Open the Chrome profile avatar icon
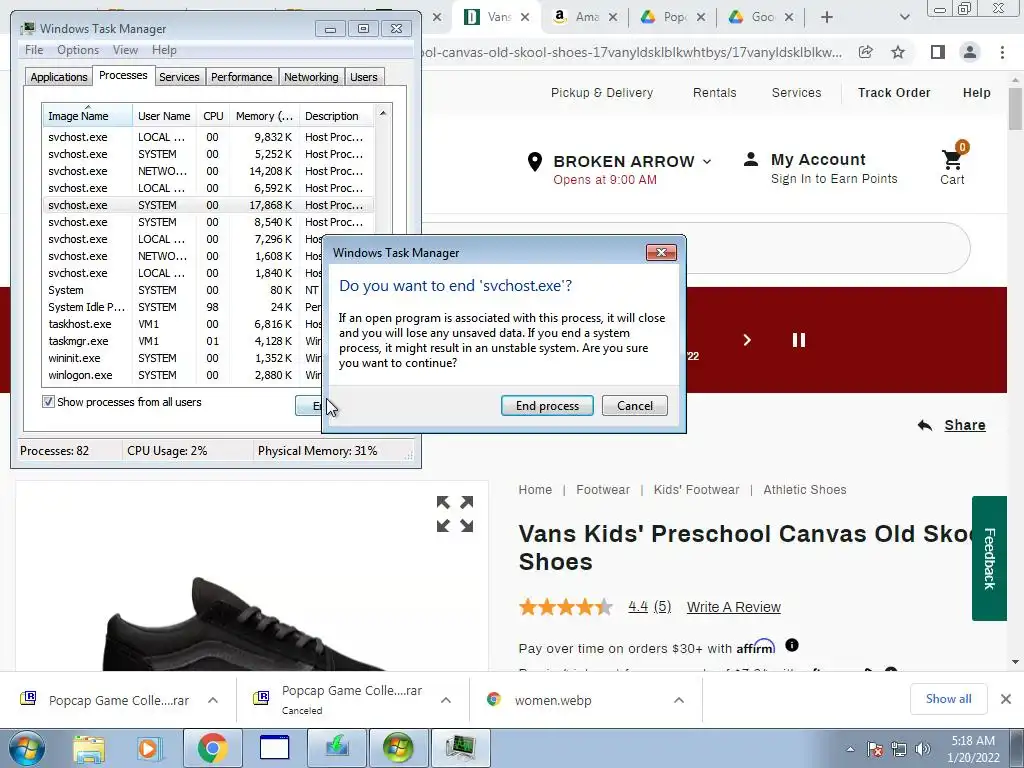The height and width of the screenshot is (768, 1024). point(970,52)
